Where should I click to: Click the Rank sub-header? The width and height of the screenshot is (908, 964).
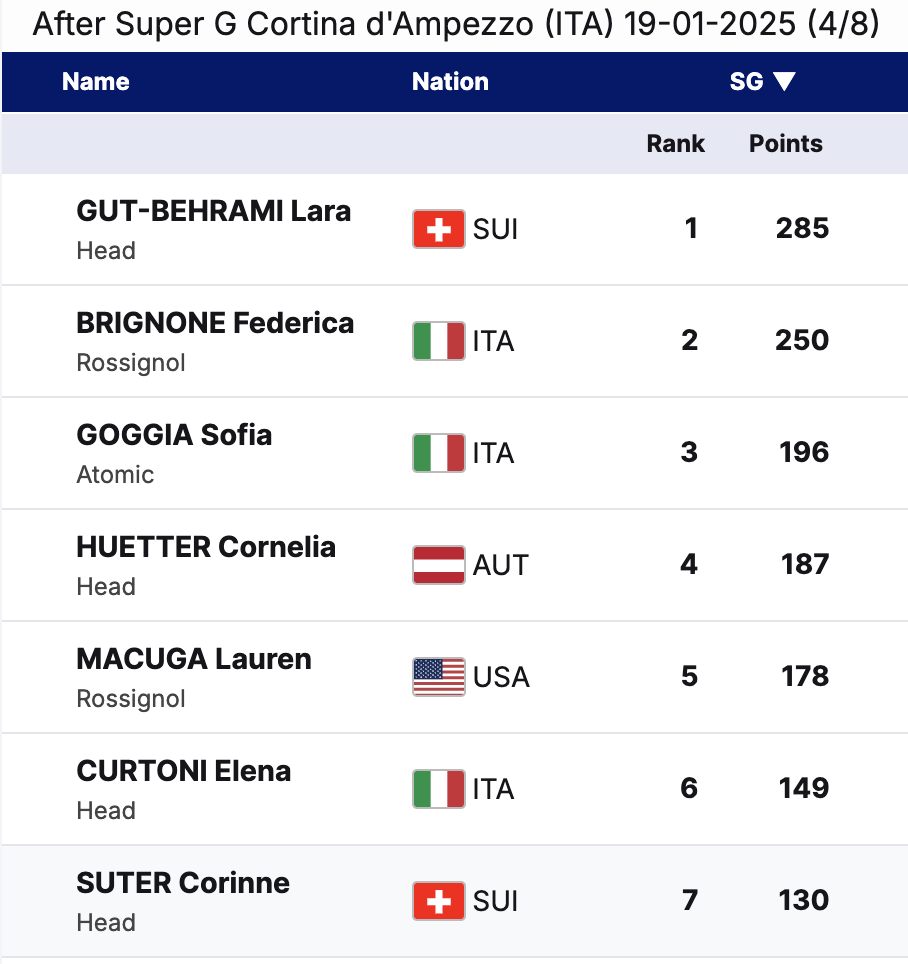pyautogui.click(x=675, y=144)
